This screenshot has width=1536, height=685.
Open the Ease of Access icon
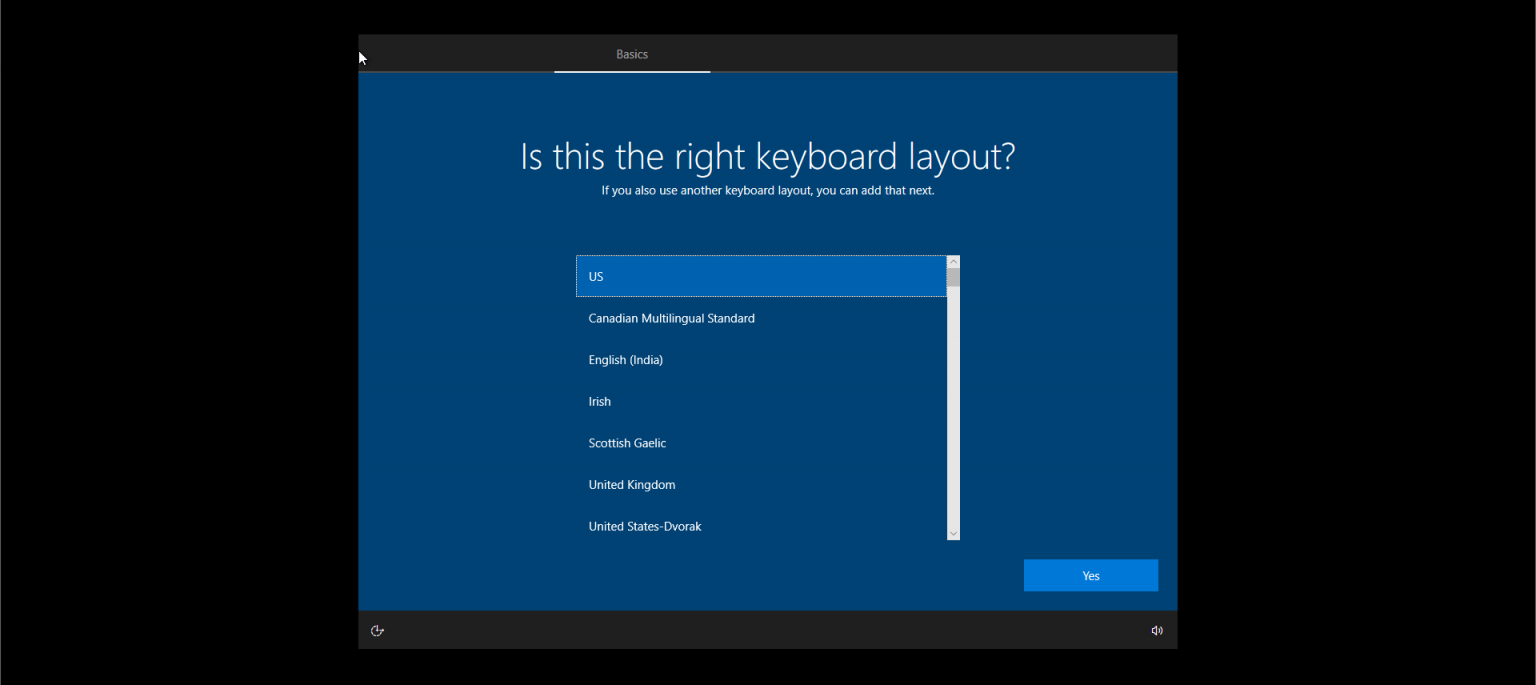coord(377,631)
